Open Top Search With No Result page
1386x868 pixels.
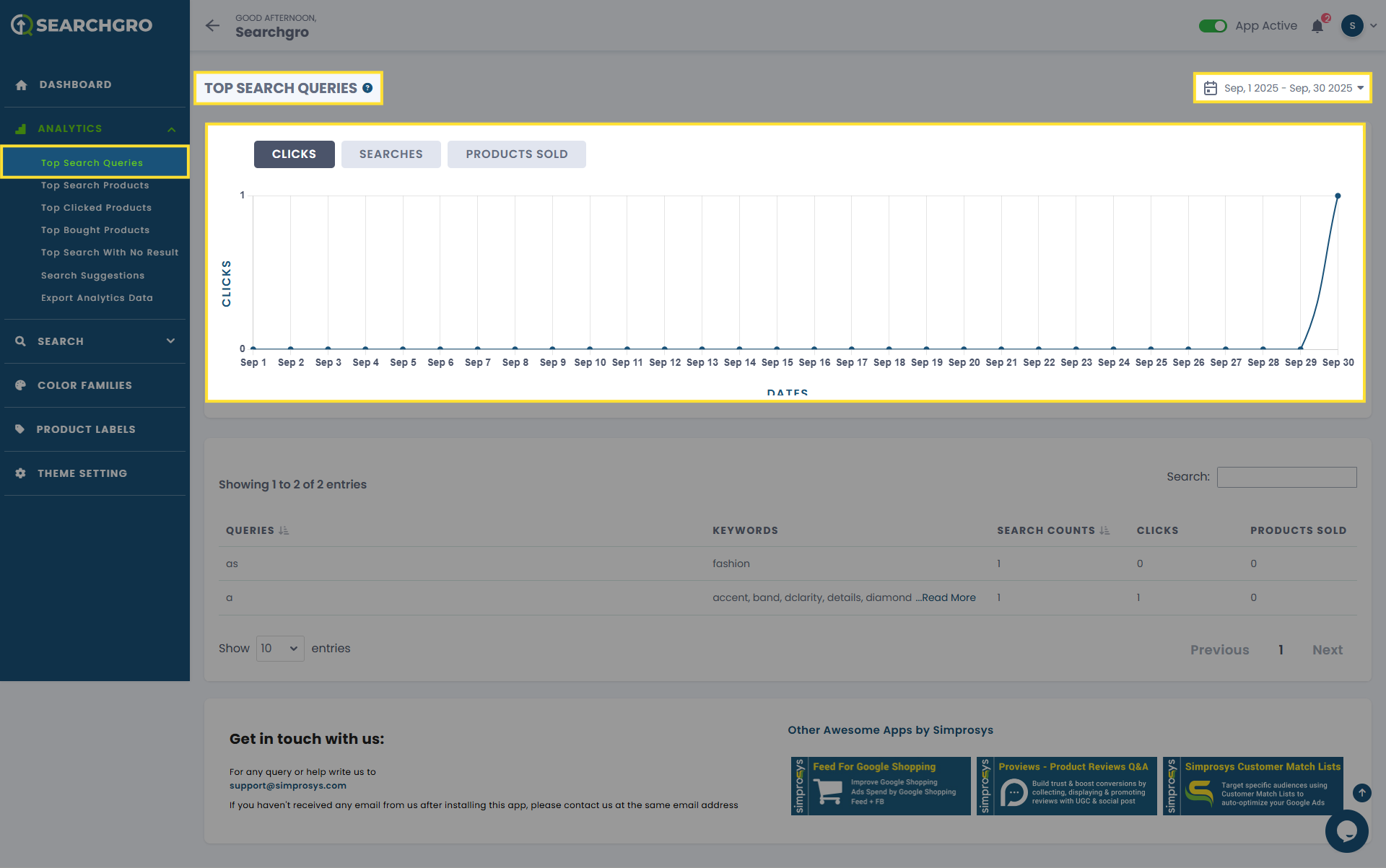point(110,253)
